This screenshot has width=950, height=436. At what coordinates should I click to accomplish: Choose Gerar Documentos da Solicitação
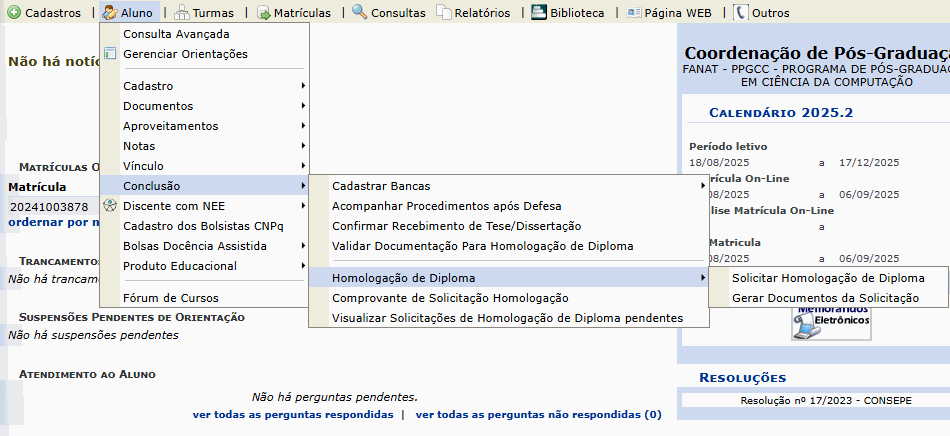(825, 298)
